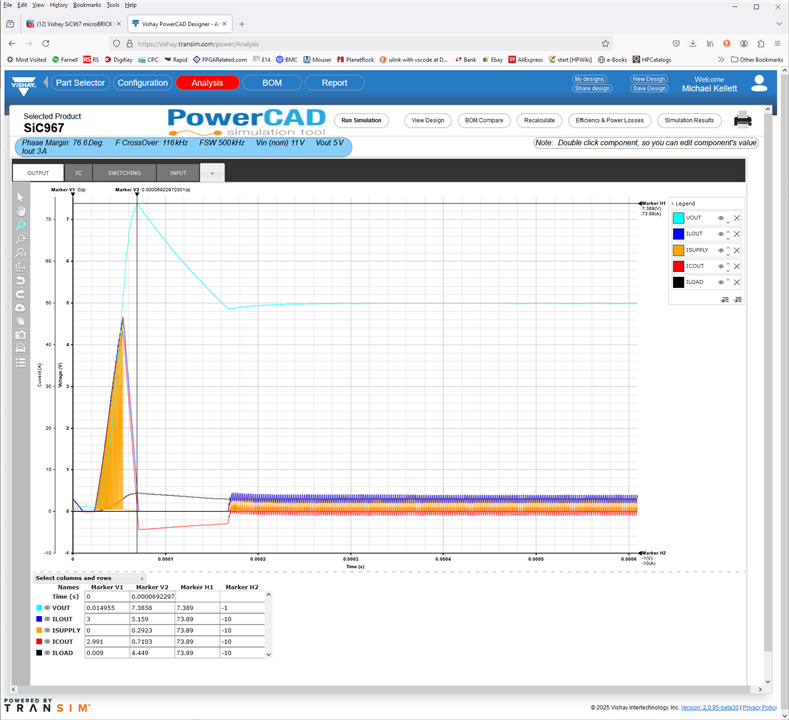This screenshot has width=789, height=720.
Task: Switch to the IC tab
Action: tap(78, 173)
